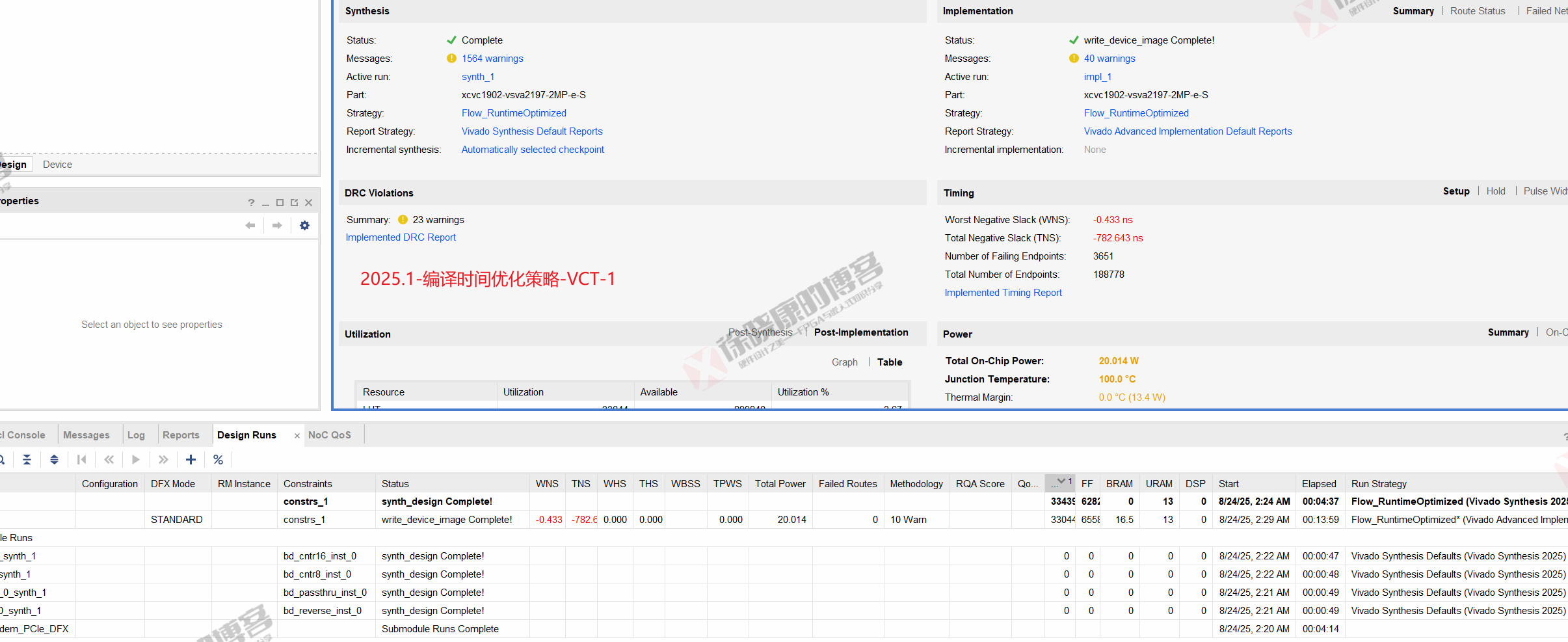Screen dimensions: 1568x642
Task: Collapse all runs in Design Runs toolbar
Action: pyautogui.click(x=27, y=459)
